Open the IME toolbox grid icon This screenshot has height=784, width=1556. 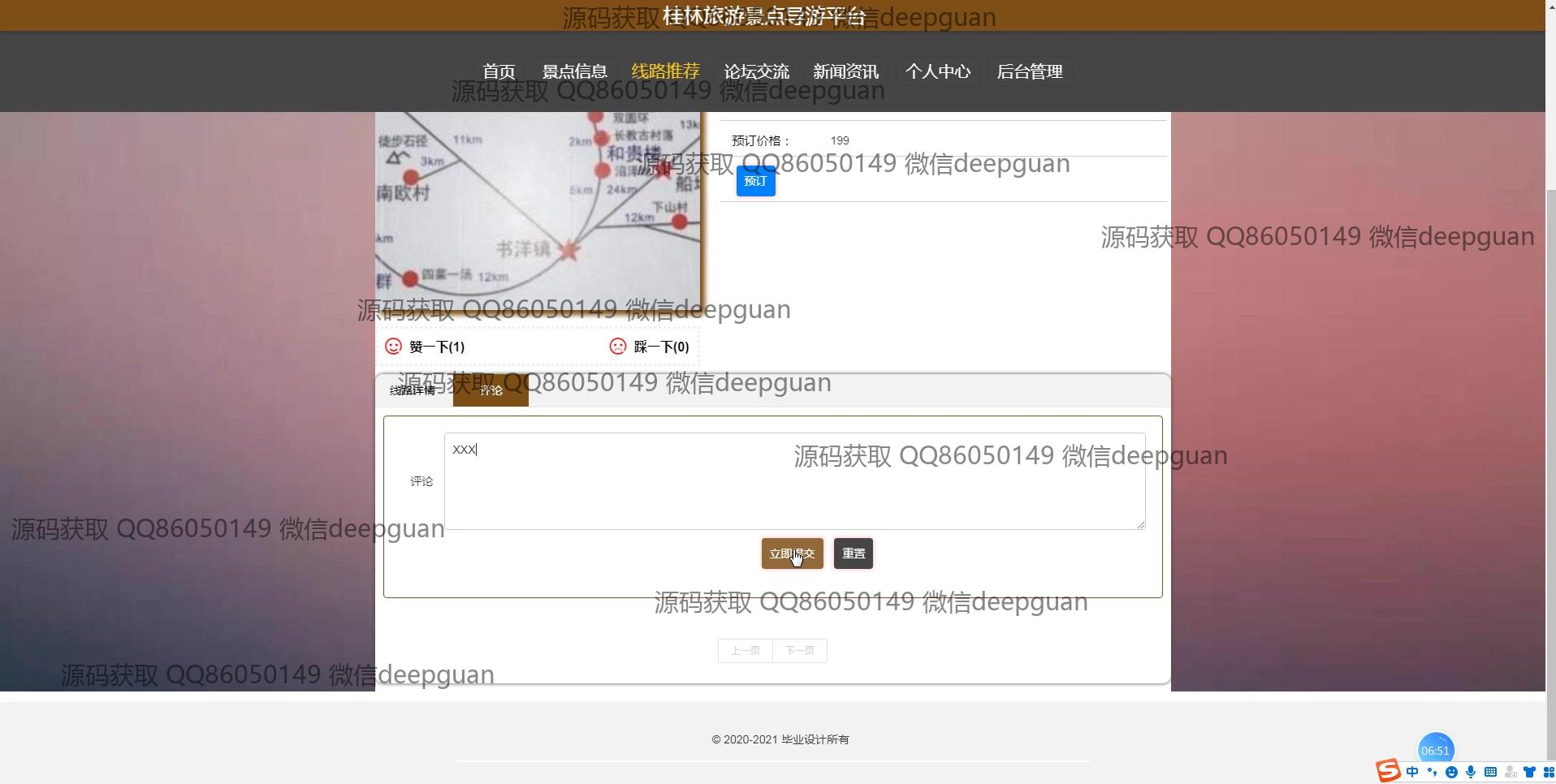pos(1548,772)
